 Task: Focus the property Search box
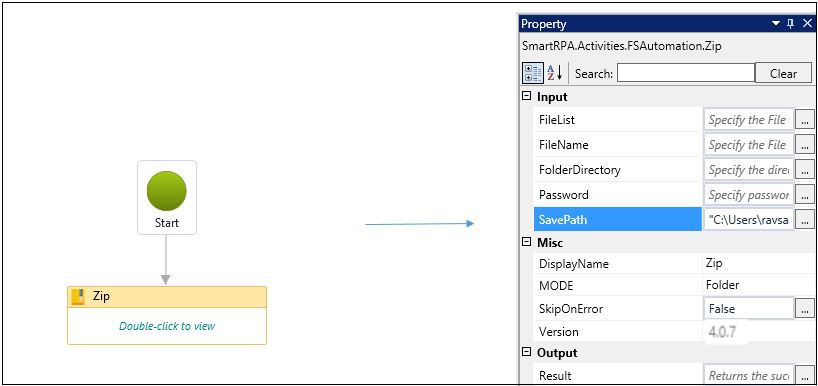tap(685, 73)
